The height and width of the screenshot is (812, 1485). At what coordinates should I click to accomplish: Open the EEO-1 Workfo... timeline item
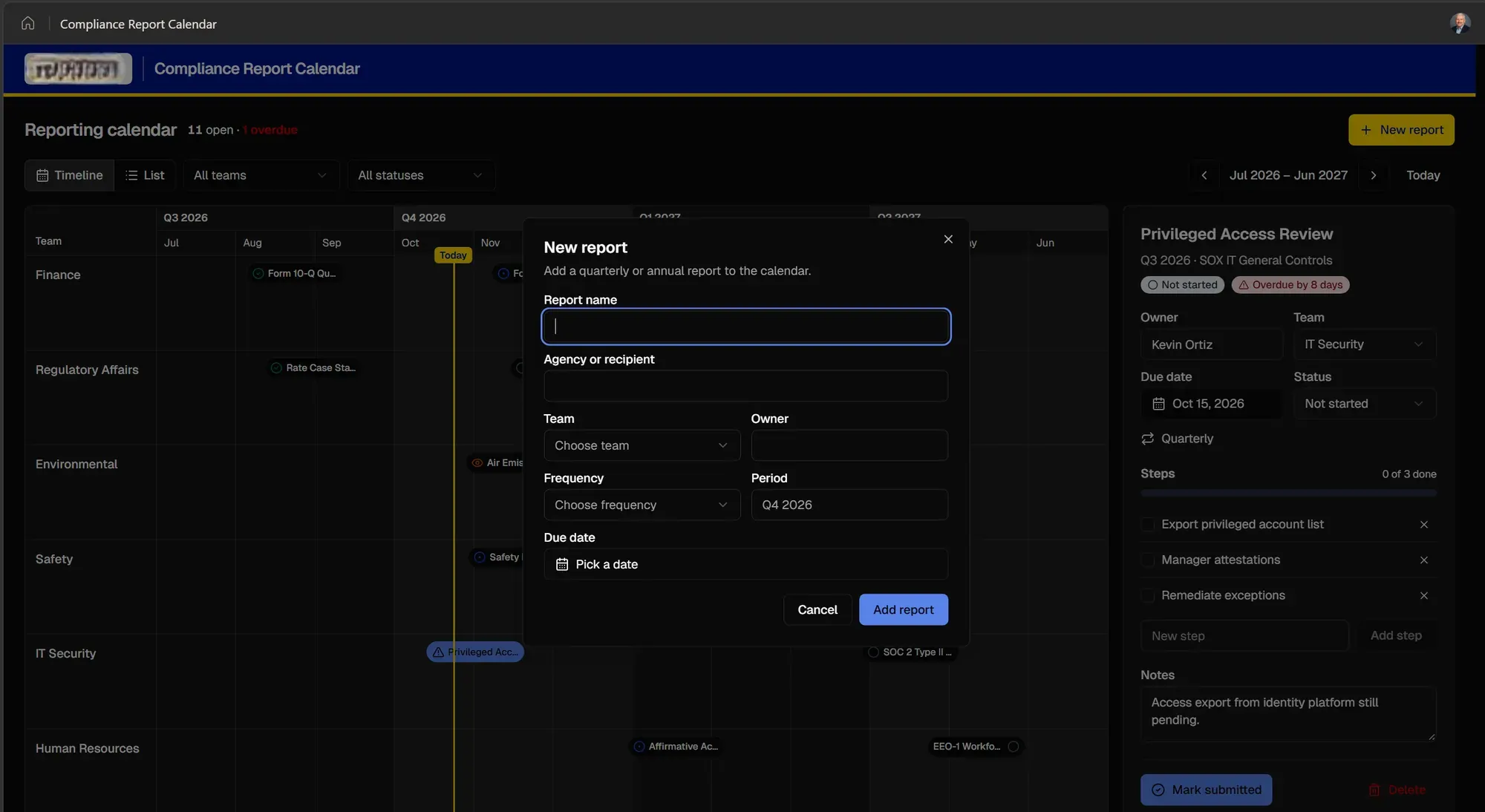click(x=976, y=747)
